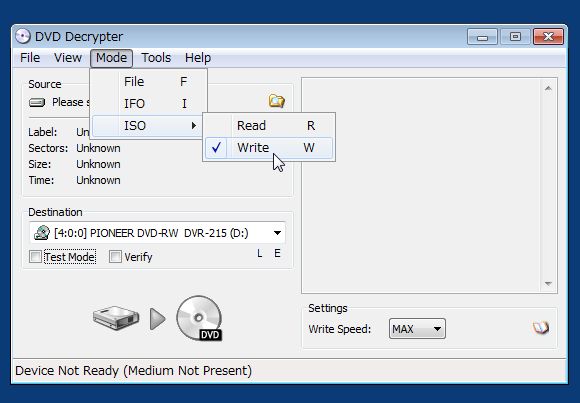Screen dimensions: 580x403
Task: Expand the ISO submenu arrow
Action: [193, 125]
